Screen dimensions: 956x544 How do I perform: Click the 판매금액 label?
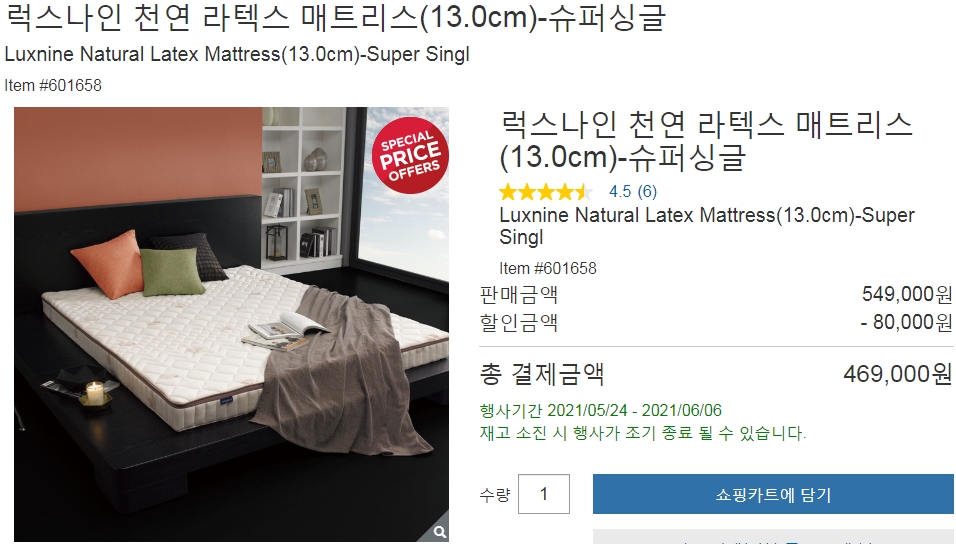519,295
